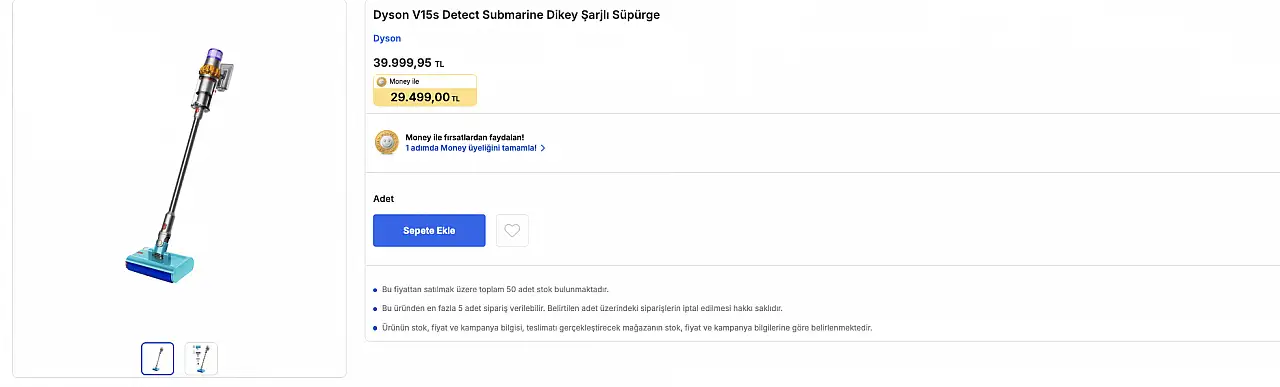Select the second product thumbnail image
Screen dimensions: 1280x387
(201, 359)
